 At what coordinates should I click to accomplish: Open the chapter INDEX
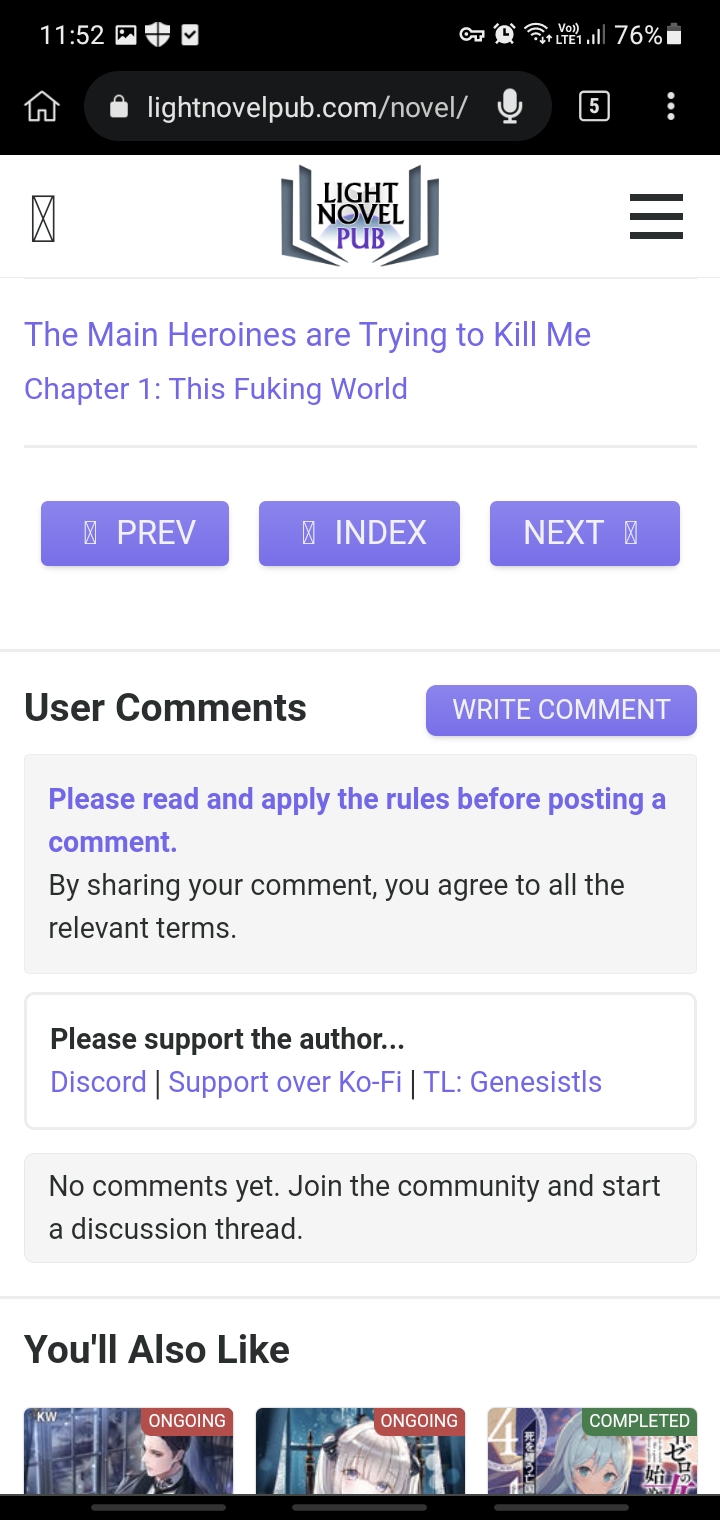[359, 533]
